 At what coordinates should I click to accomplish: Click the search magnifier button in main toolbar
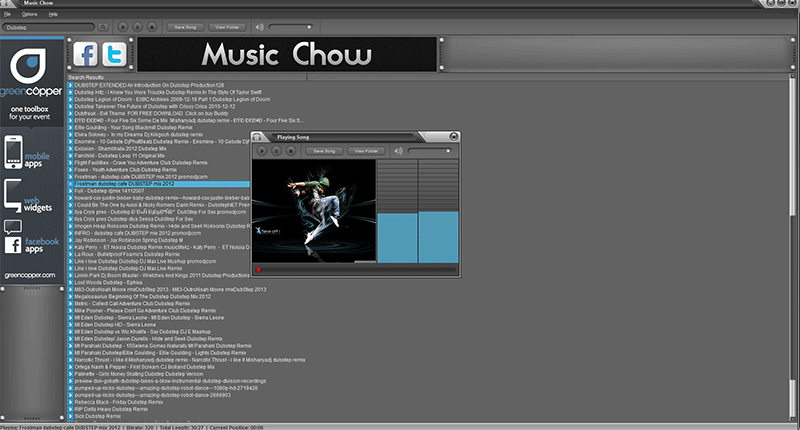tap(103, 27)
